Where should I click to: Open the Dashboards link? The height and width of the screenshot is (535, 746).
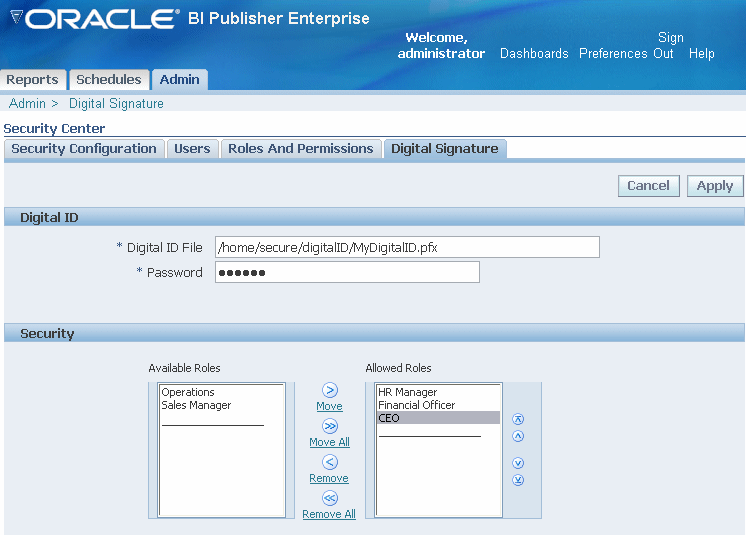[x=534, y=53]
